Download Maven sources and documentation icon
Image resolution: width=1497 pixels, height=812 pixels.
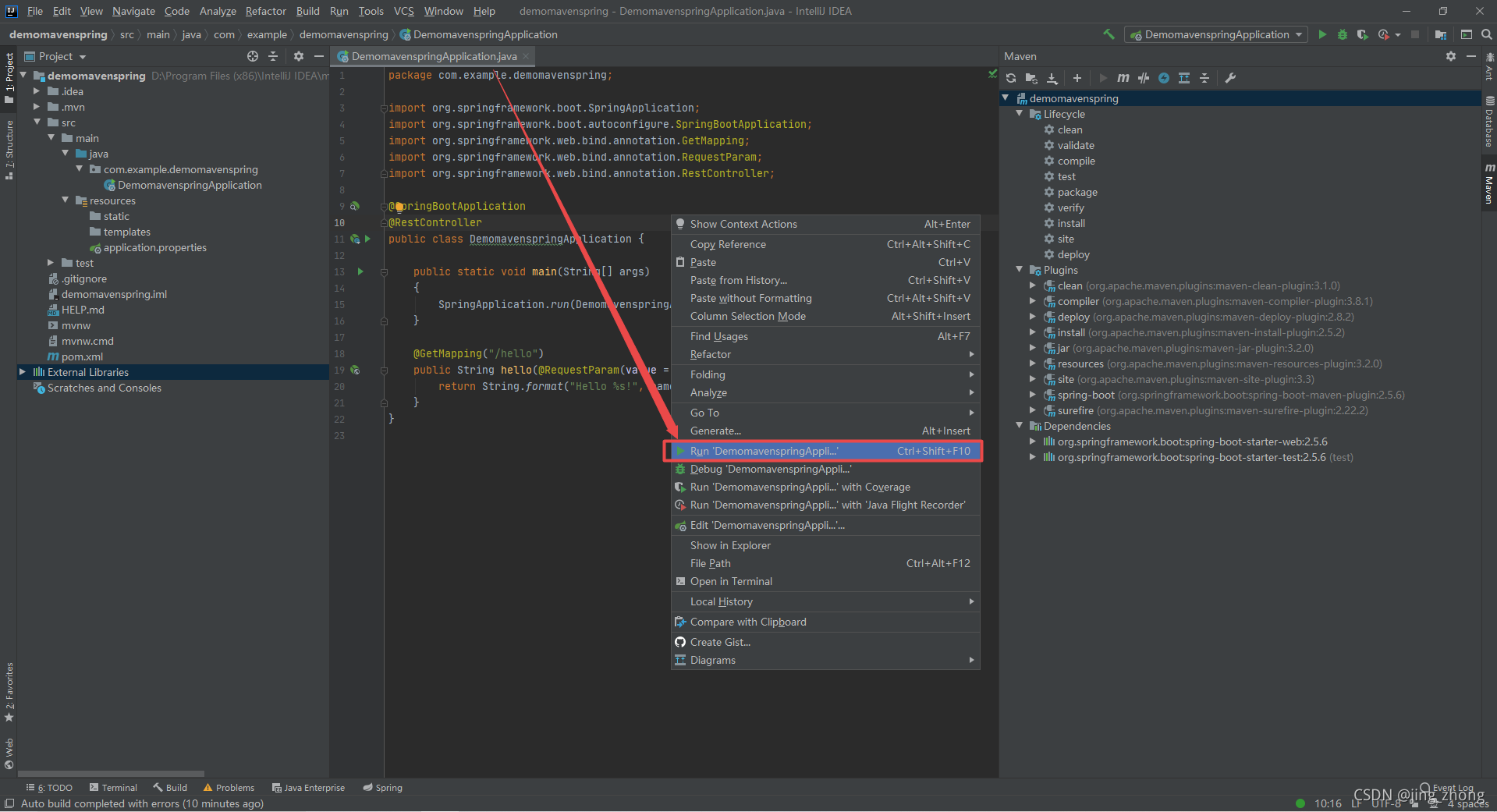[1052, 78]
